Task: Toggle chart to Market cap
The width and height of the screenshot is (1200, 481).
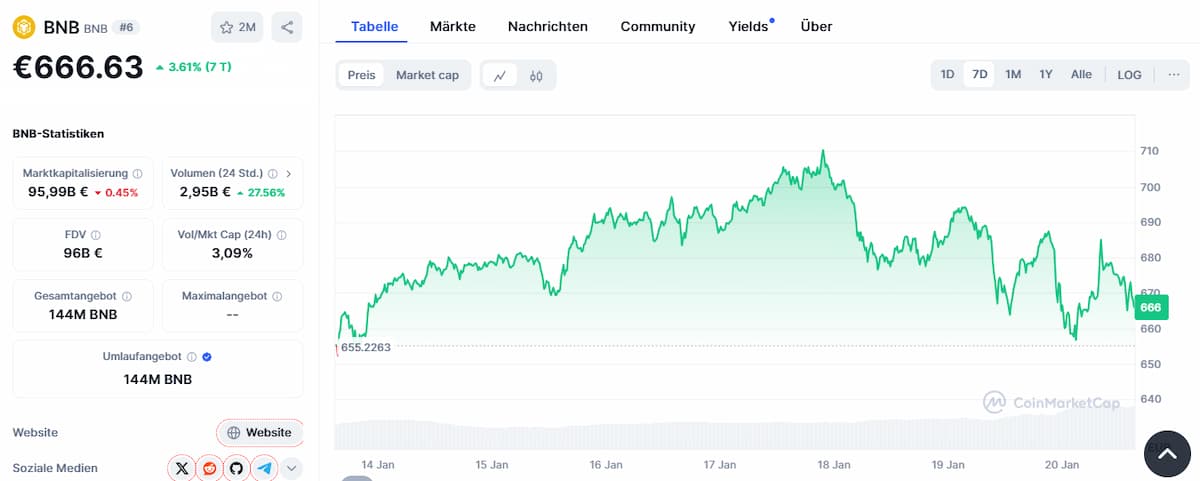Action: pos(427,75)
